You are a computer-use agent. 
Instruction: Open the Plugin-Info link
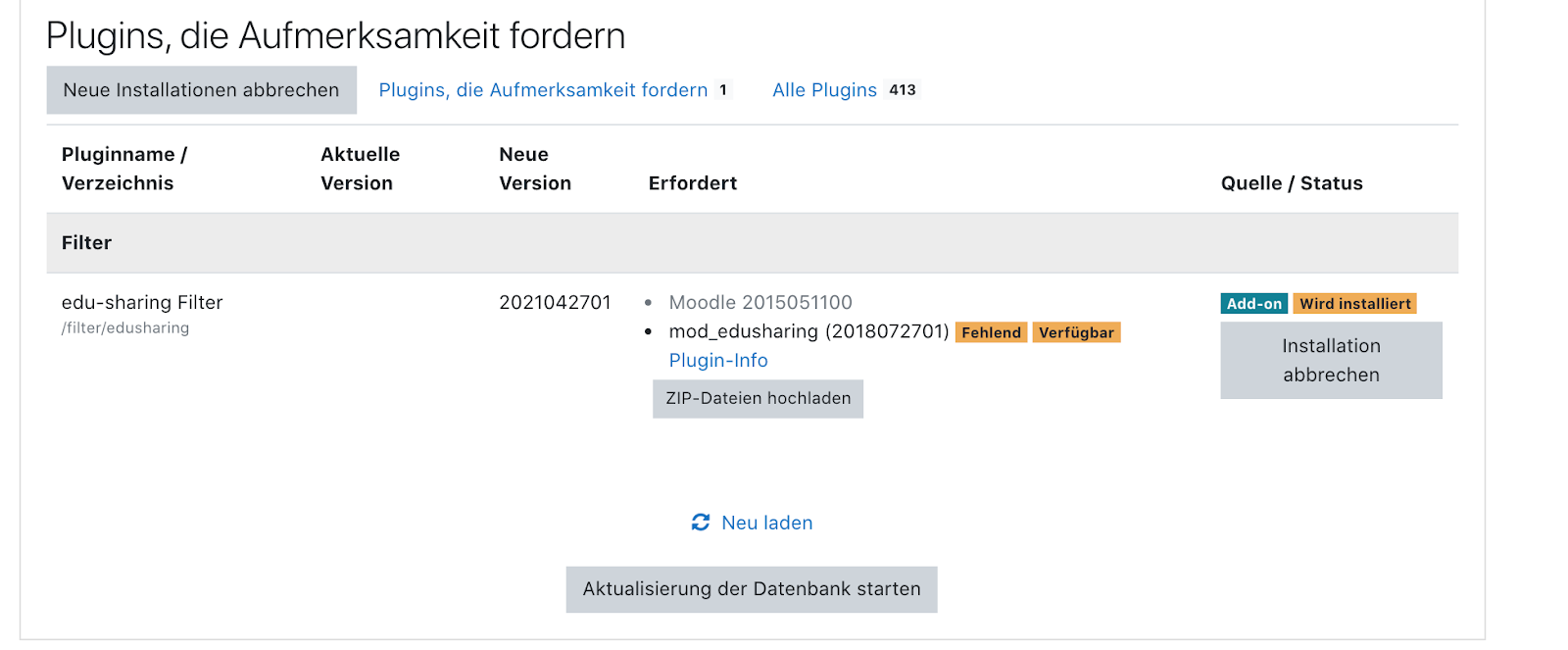click(x=718, y=361)
